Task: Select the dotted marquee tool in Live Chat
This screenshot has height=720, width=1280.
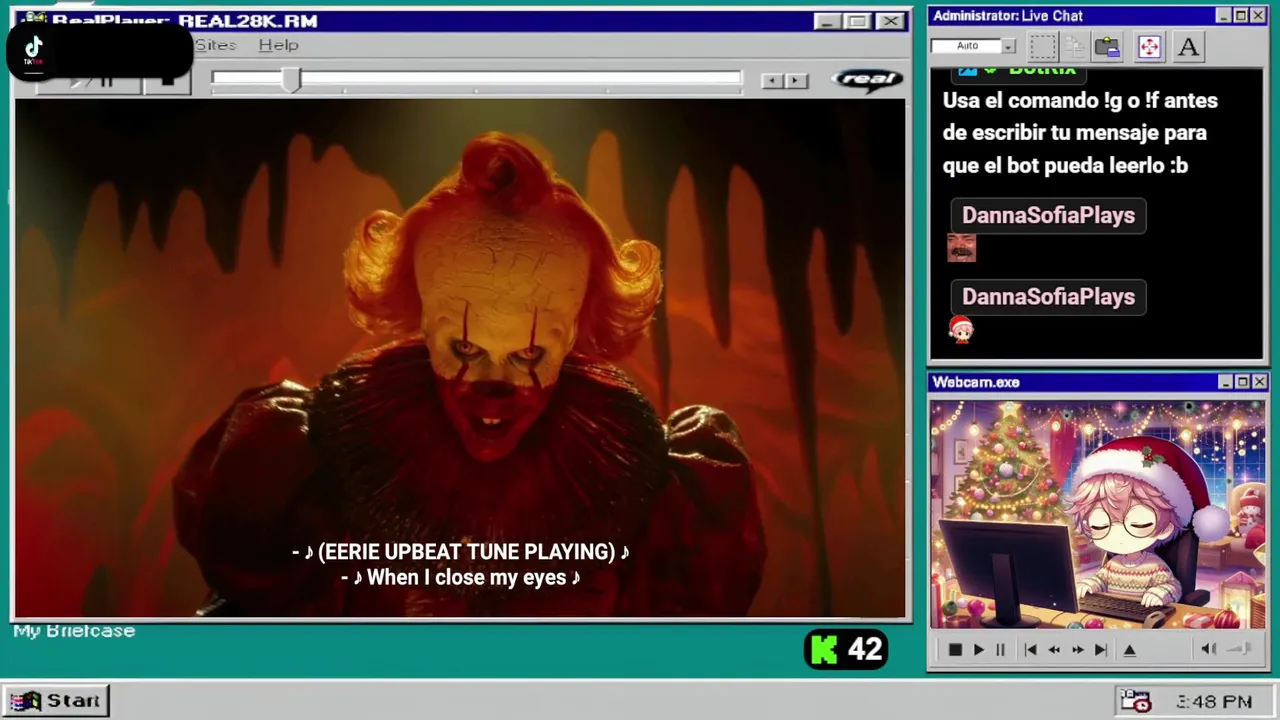Action: [x=1043, y=46]
